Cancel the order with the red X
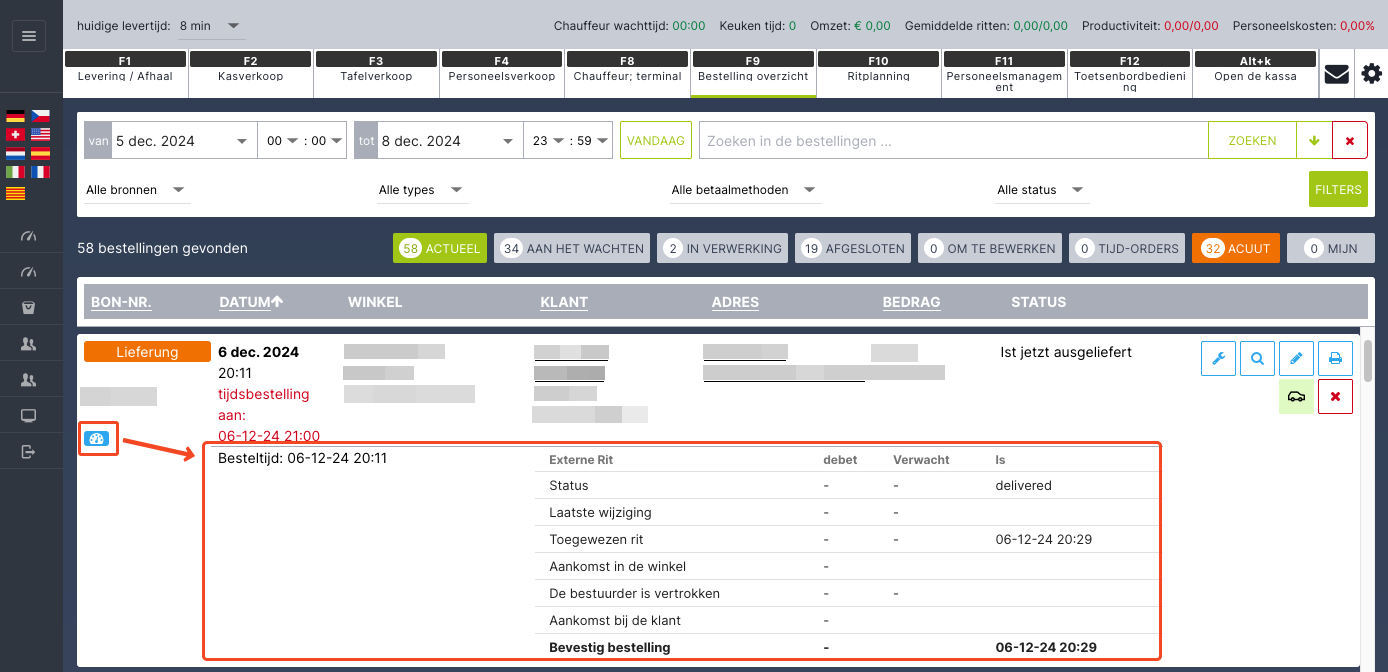The width and height of the screenshot is (1388, 672). (1335, 396)
